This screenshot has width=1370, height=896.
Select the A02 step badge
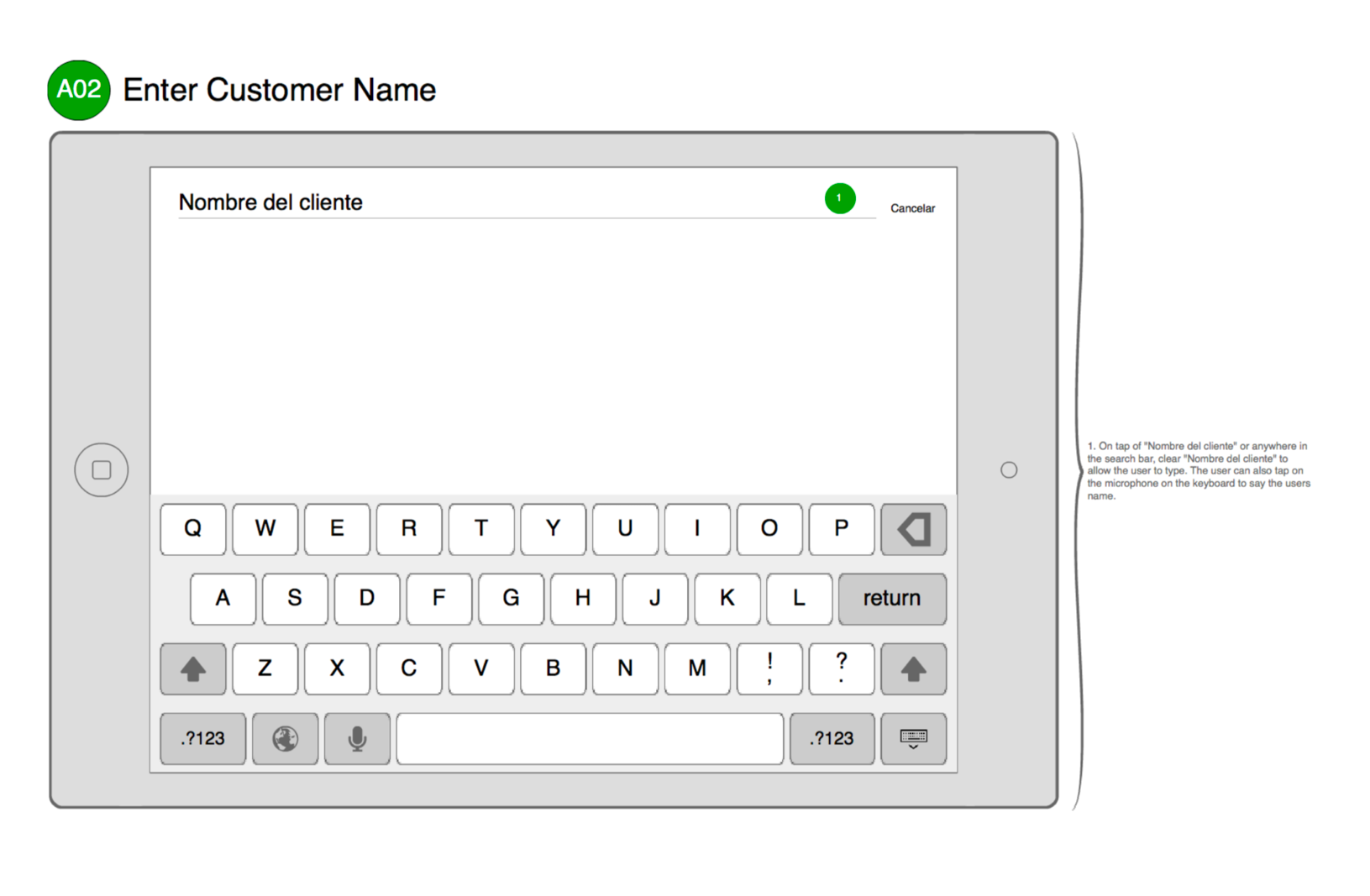[x=78, y=89]
